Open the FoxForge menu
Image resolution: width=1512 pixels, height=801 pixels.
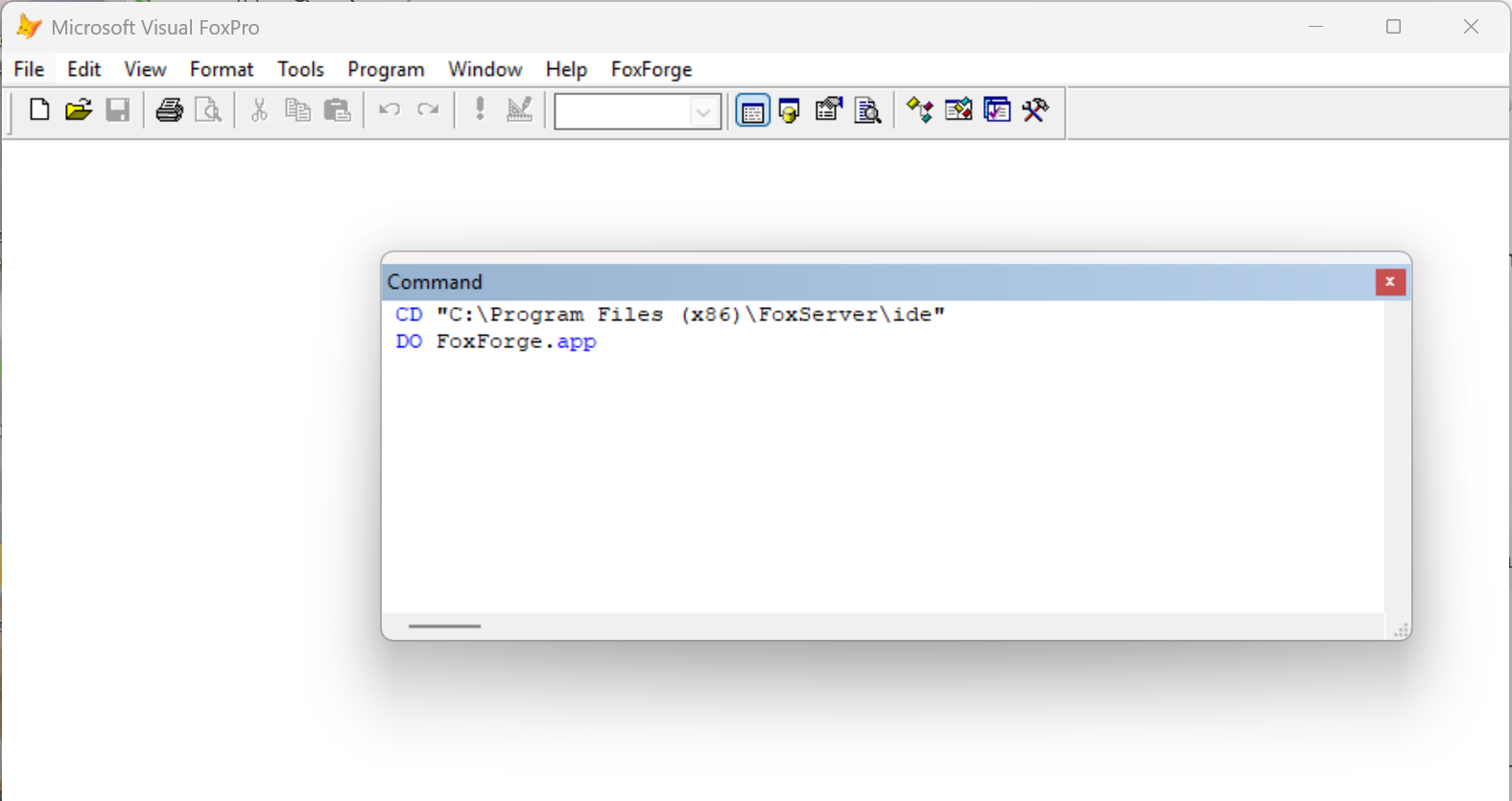651,69
